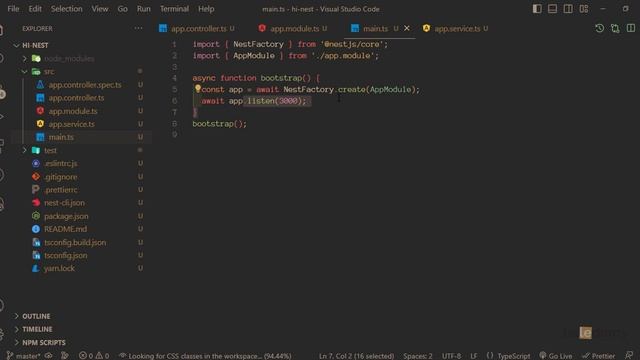The width and height of the screenshot is (640, 360).
Task: Open the .gitignore file
Action: point(60,176)
